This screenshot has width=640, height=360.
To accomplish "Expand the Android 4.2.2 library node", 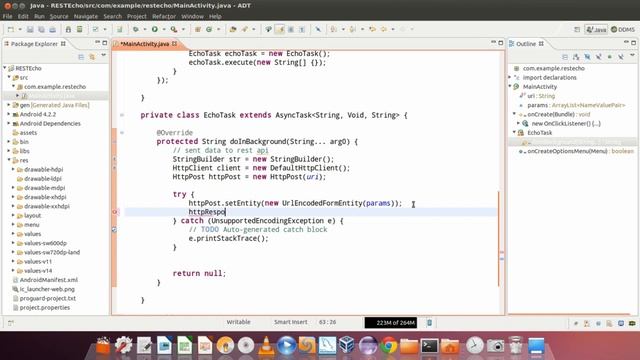I will 9,114.
